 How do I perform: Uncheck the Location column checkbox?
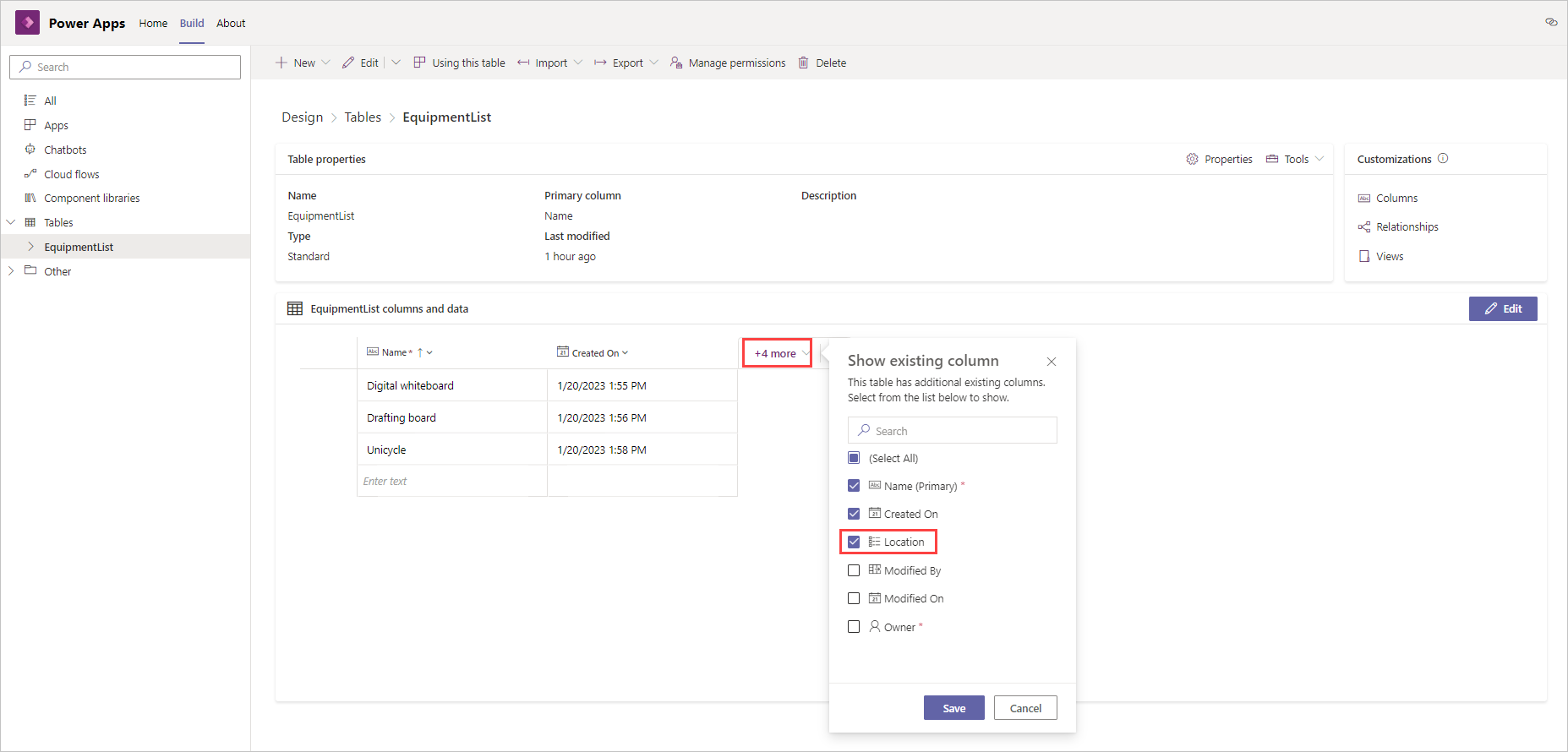[x=854, y=542]
